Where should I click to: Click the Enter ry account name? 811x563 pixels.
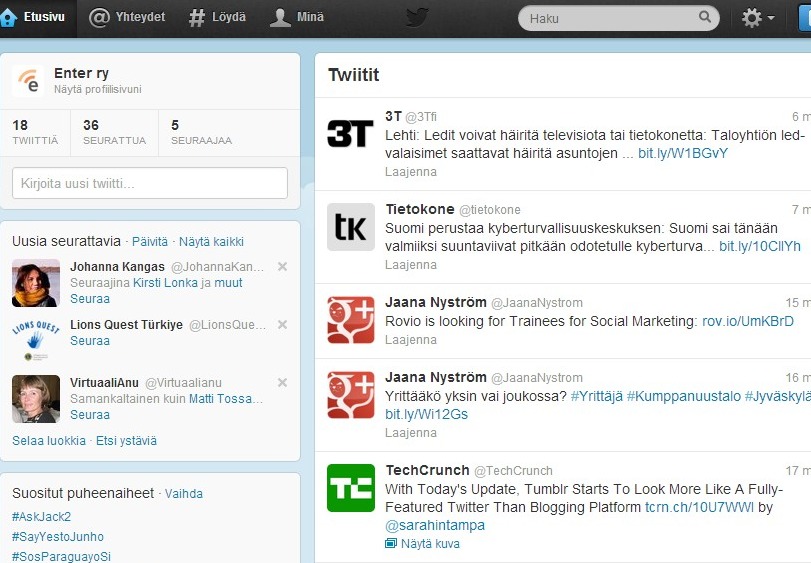[81, 73]
